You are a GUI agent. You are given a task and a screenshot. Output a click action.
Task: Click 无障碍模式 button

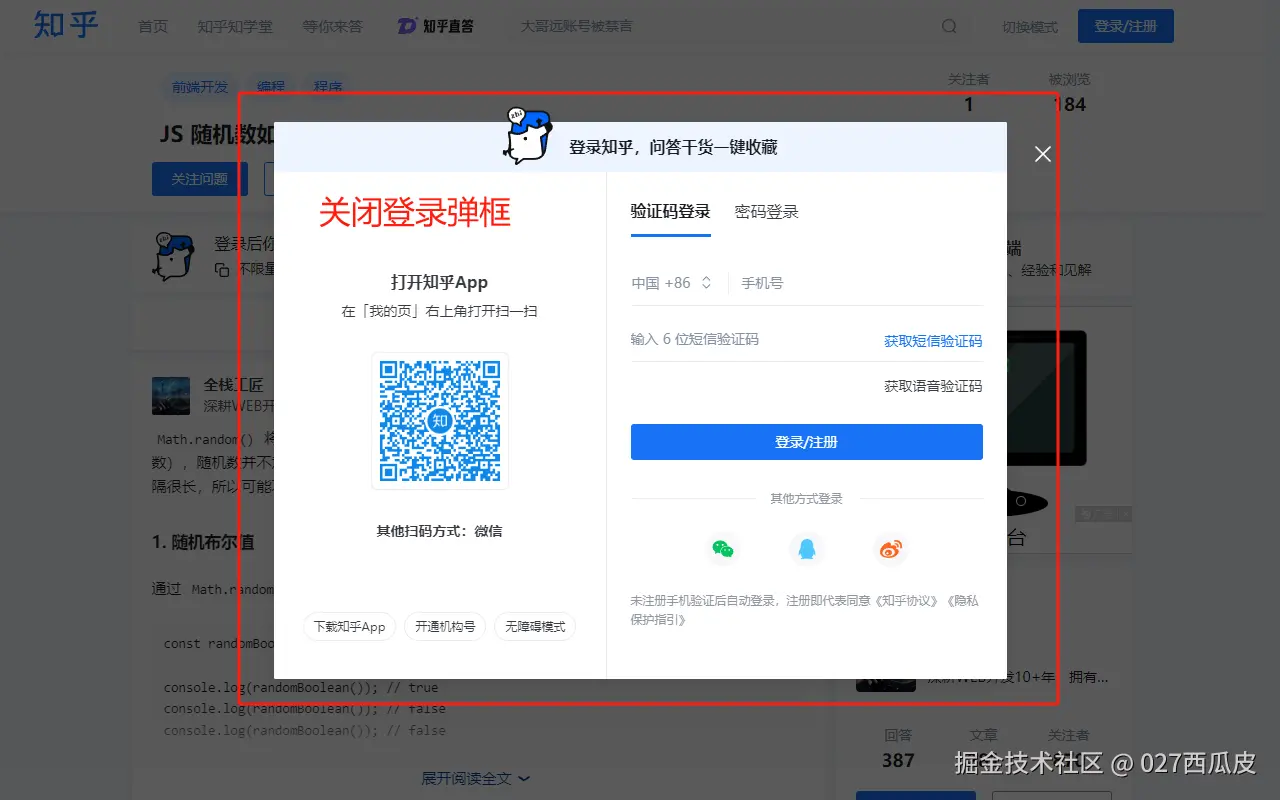coord(535,627)
